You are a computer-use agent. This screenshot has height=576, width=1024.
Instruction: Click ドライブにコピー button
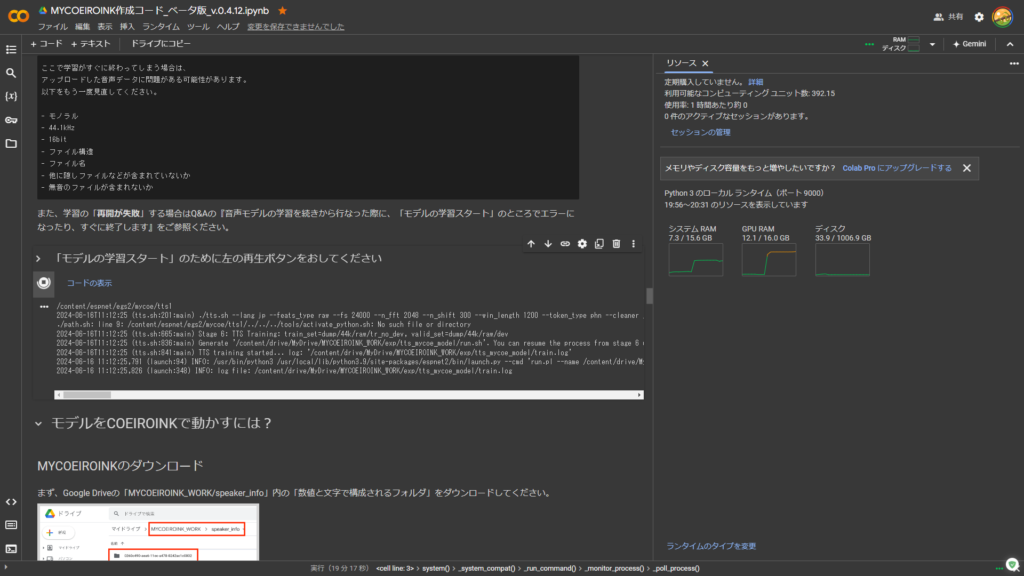161,44
